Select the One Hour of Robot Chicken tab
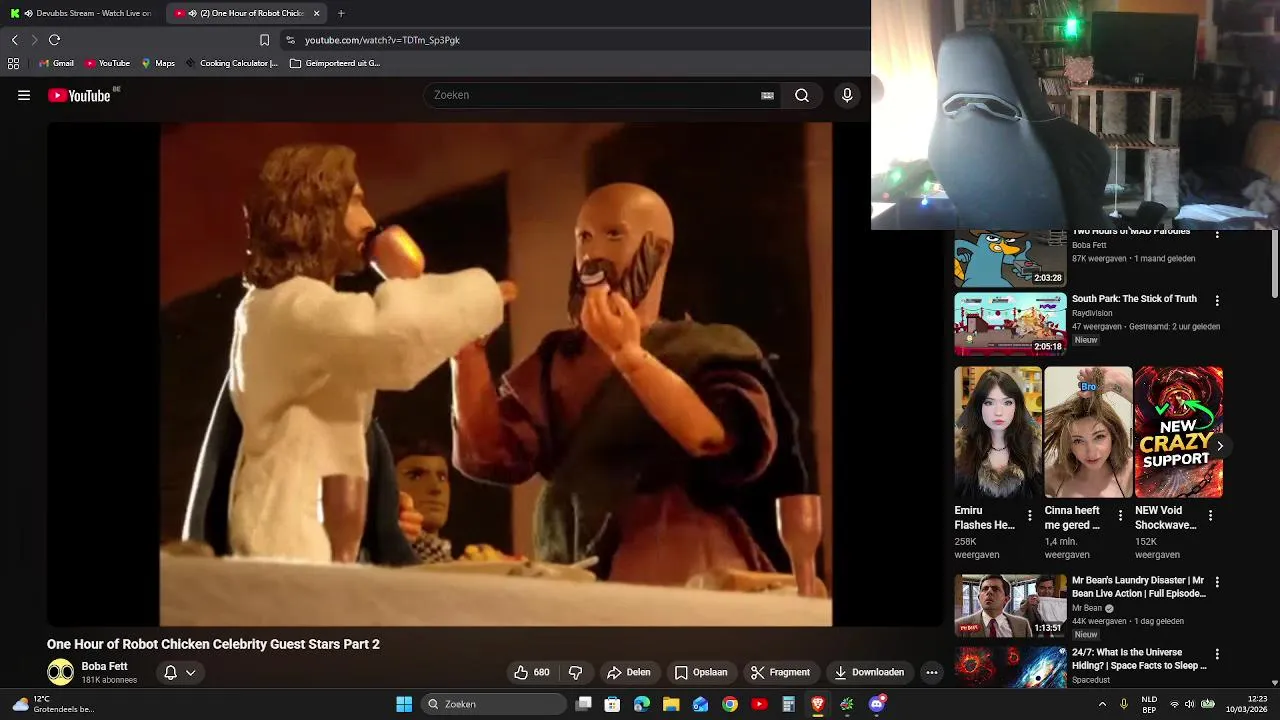Screen dimensions: 1280x720 pos(245,13)
